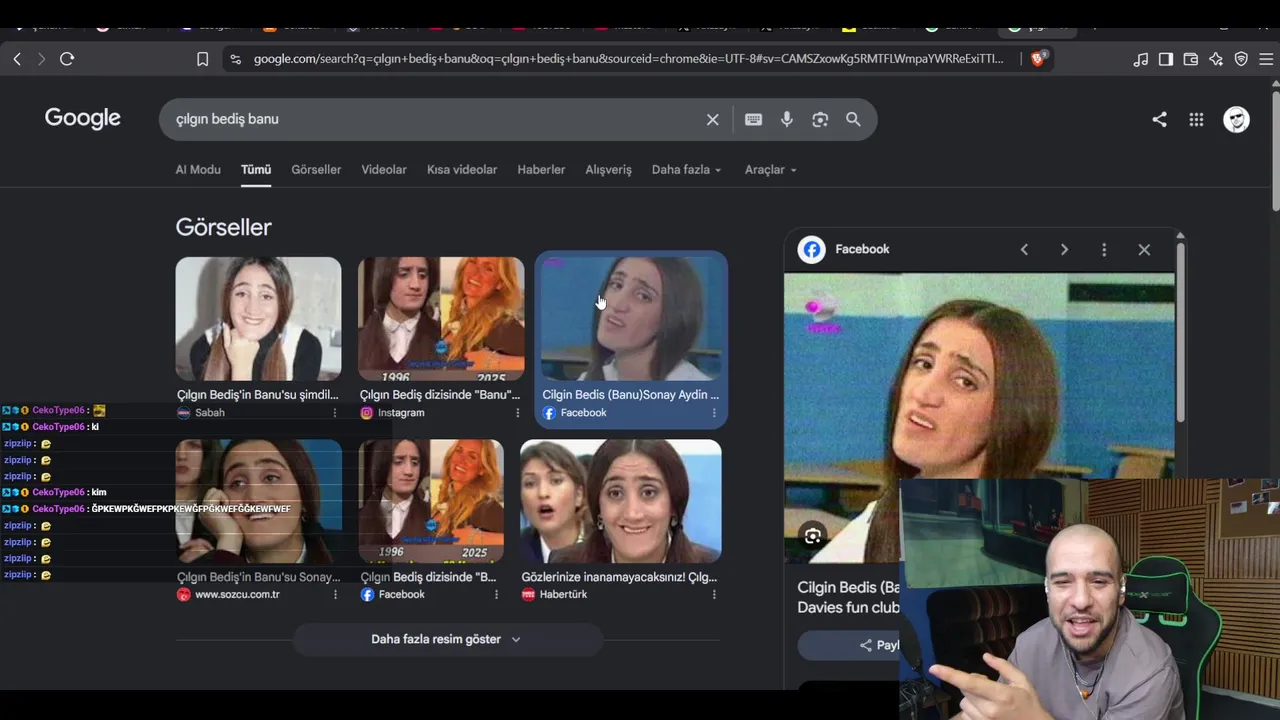Show previous image in the Facebook preview panel
Viewport: 1280px width, 720px height.
pos(1024,250)
